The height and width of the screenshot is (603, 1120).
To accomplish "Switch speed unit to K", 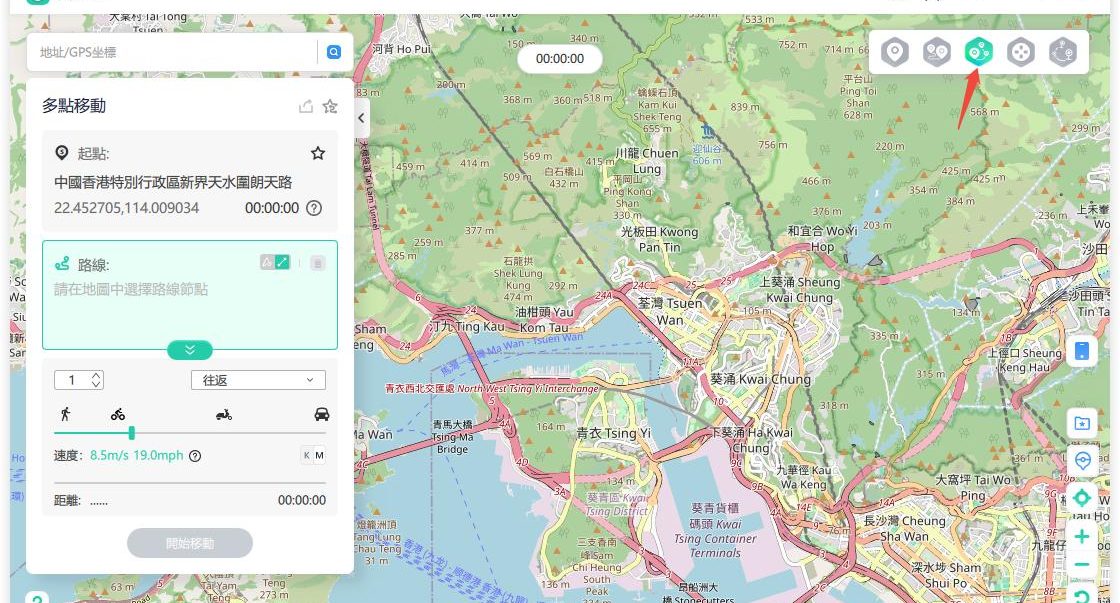I will click(x=307, y=456).
